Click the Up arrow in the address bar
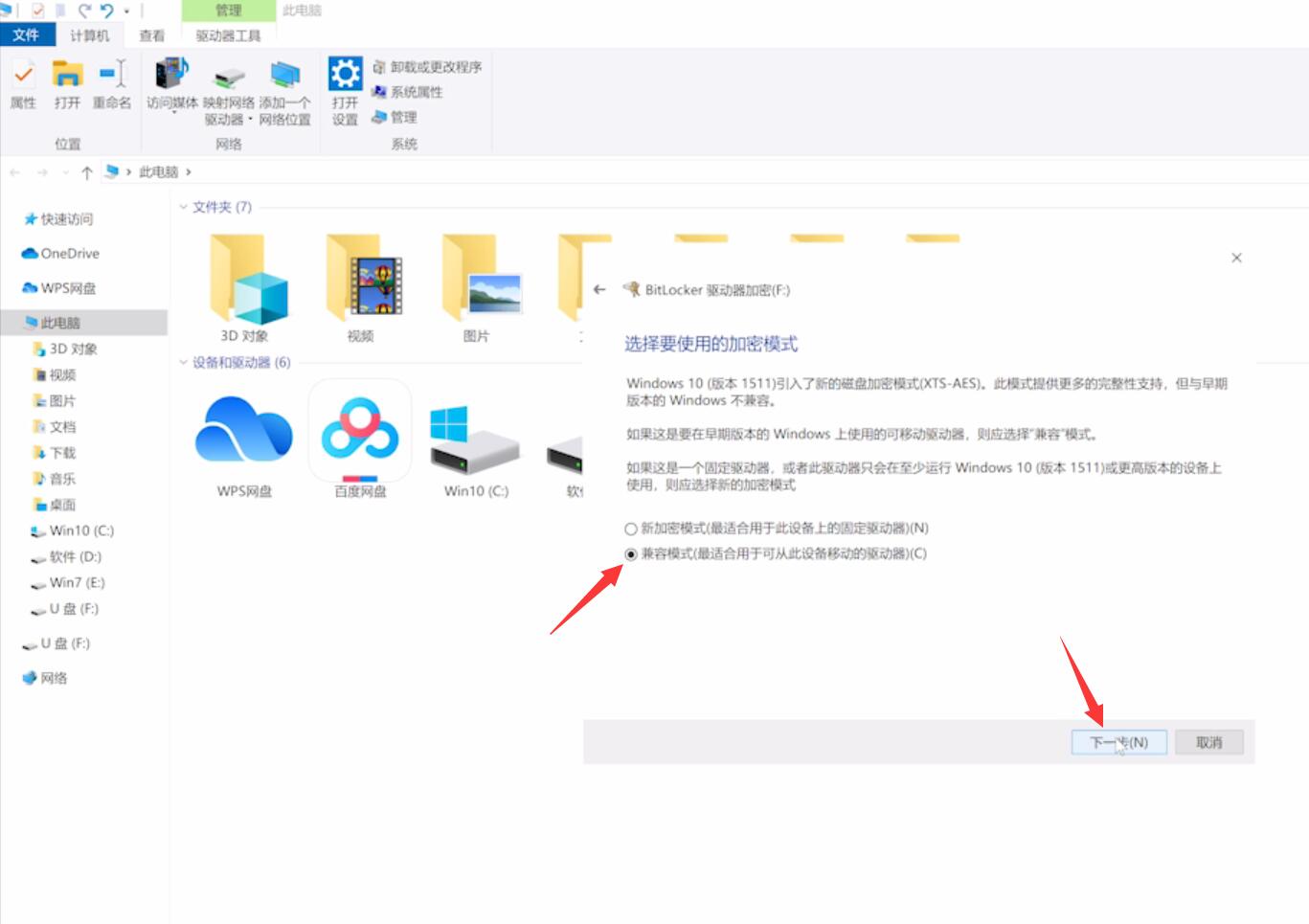Screen dimensions: 1309x924 click(87, 172)
